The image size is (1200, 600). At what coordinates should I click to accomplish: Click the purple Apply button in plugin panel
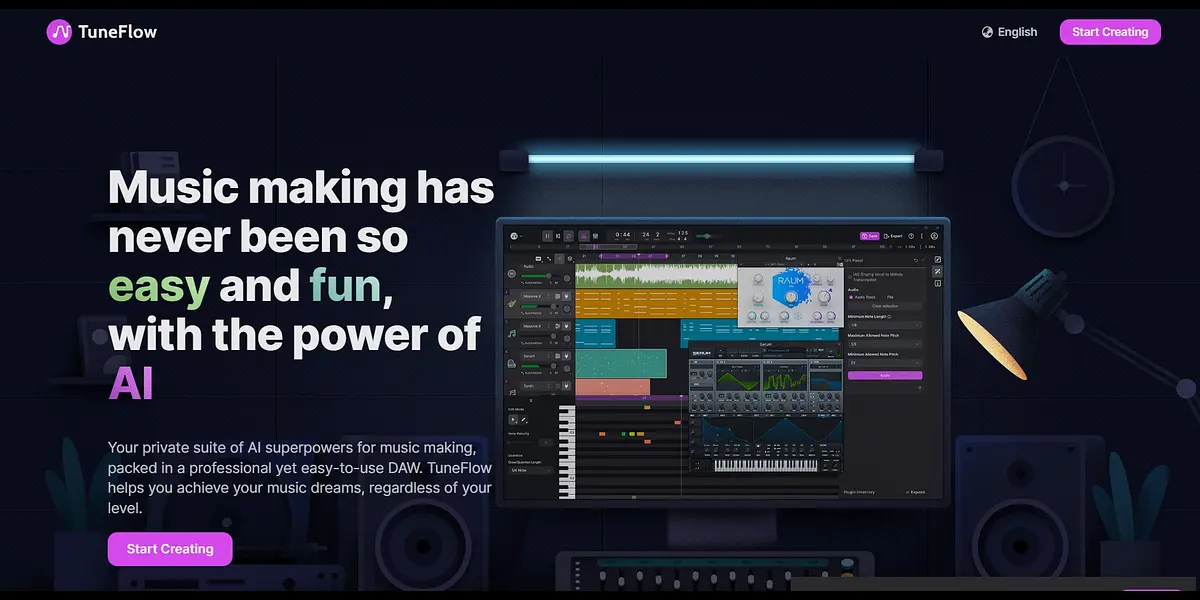point(884,375)
